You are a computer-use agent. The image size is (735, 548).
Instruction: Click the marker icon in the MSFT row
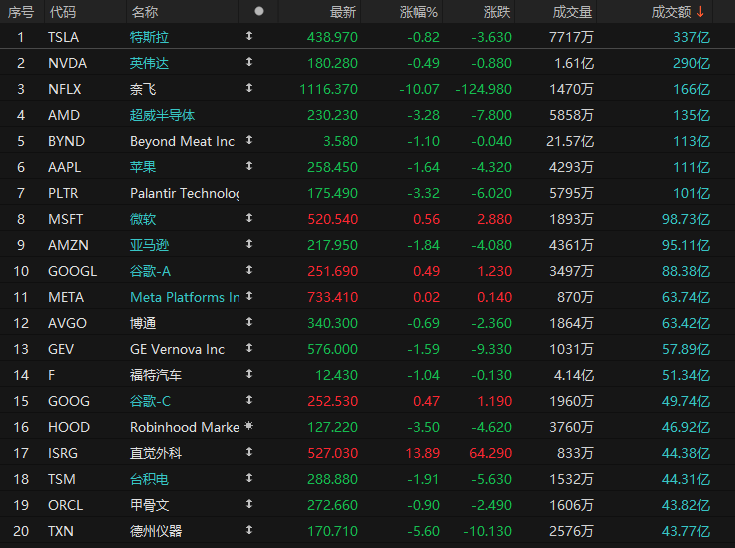tap(249, 218)
